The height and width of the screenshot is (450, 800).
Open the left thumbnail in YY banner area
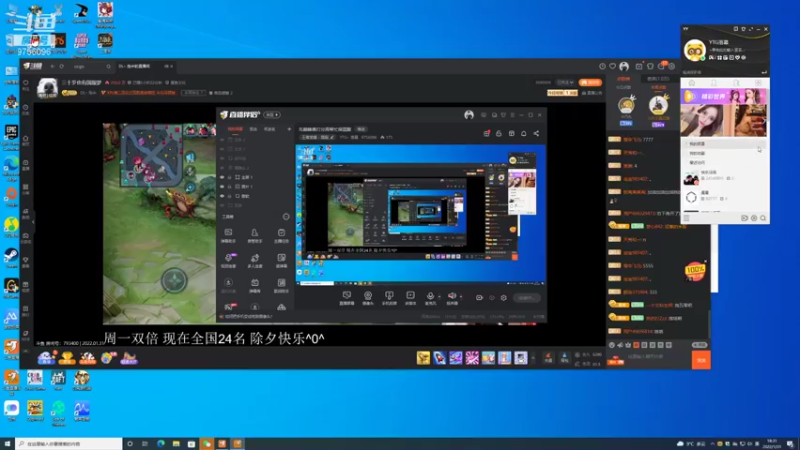(x=702, y=119)
